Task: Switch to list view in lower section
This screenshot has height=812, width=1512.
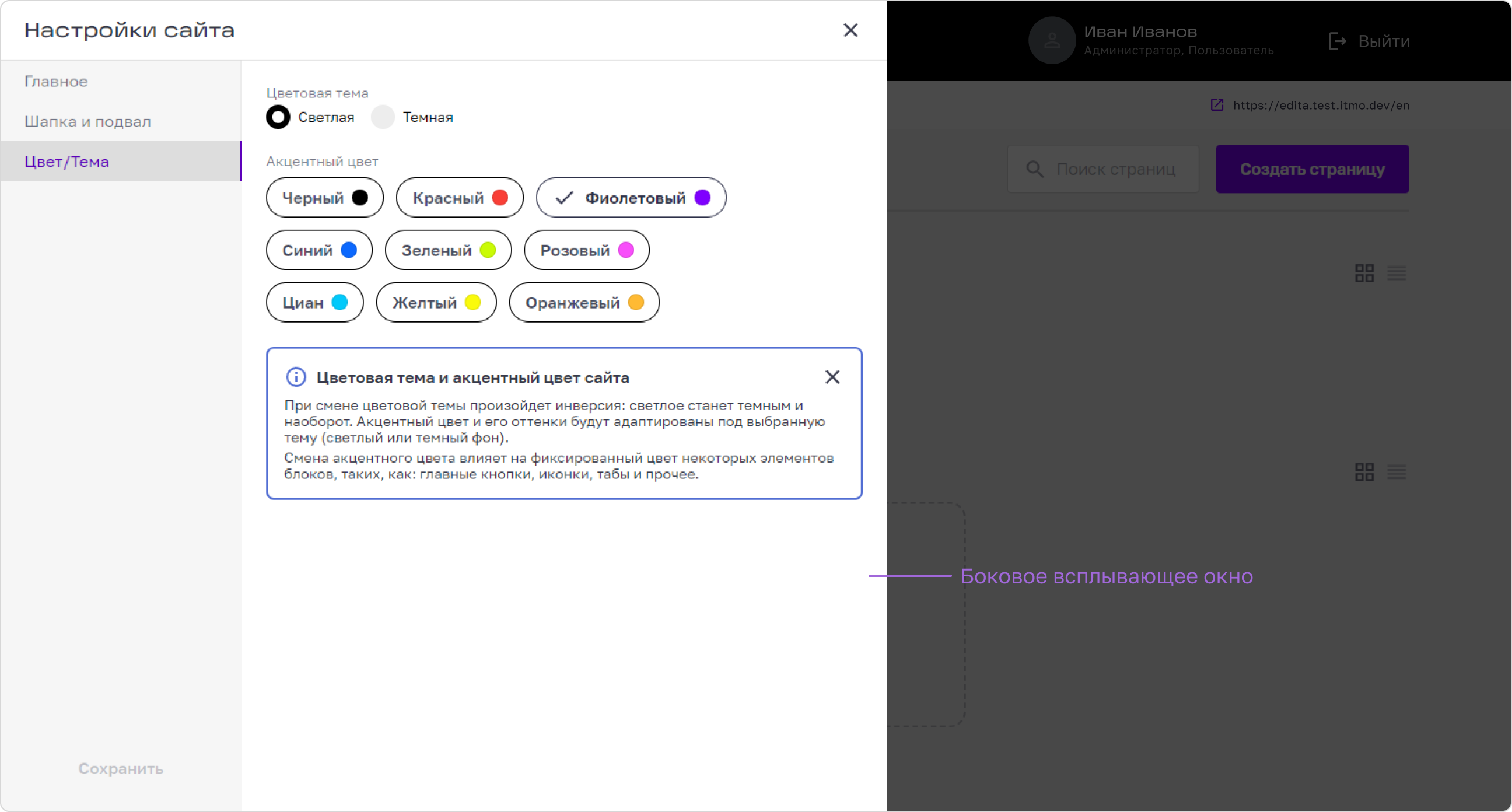Action: tap(1396, 471)
